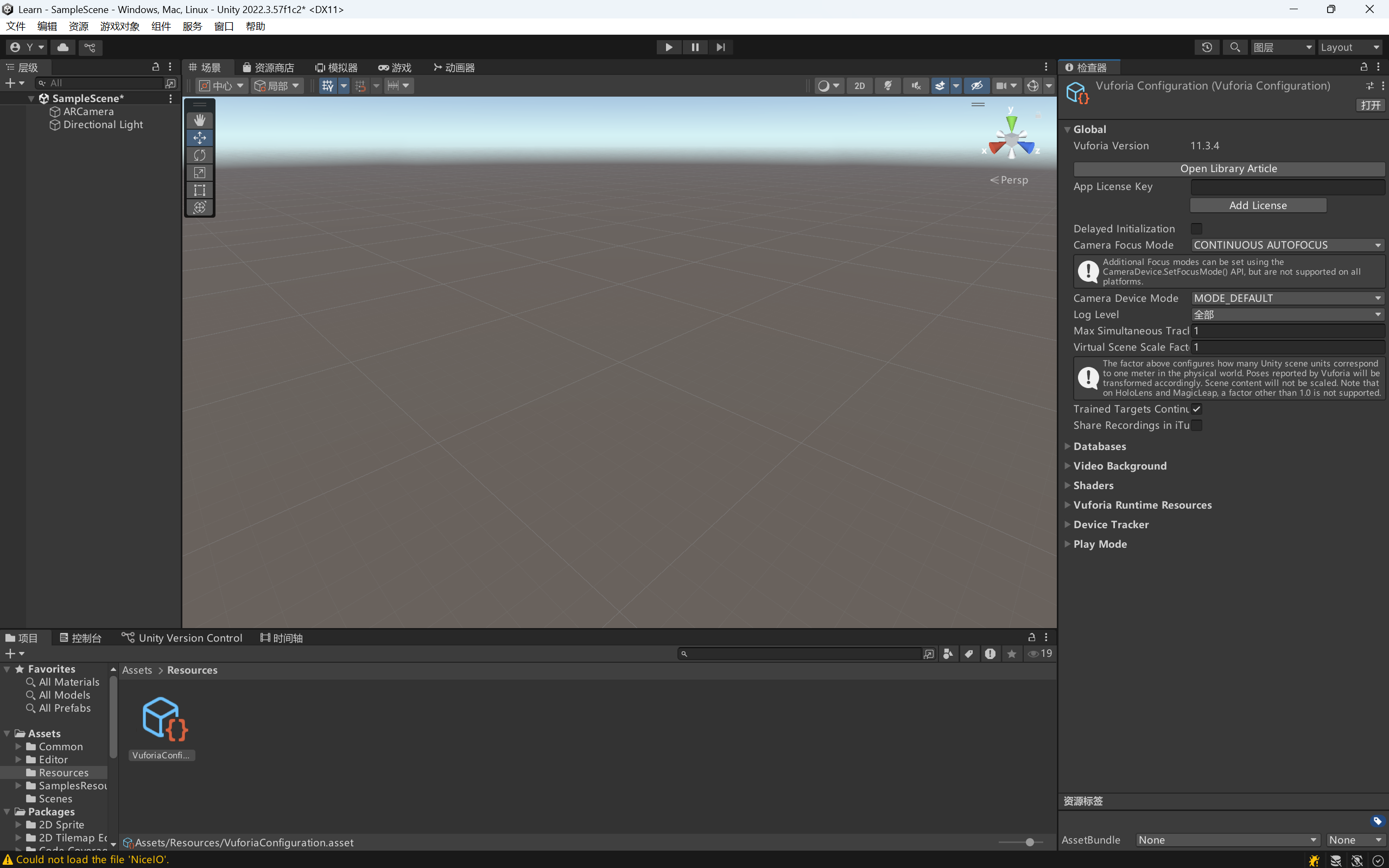Switch to the 控制台 tab
The height and width of the screenshot is (868, 1389).
pos(80,638)
